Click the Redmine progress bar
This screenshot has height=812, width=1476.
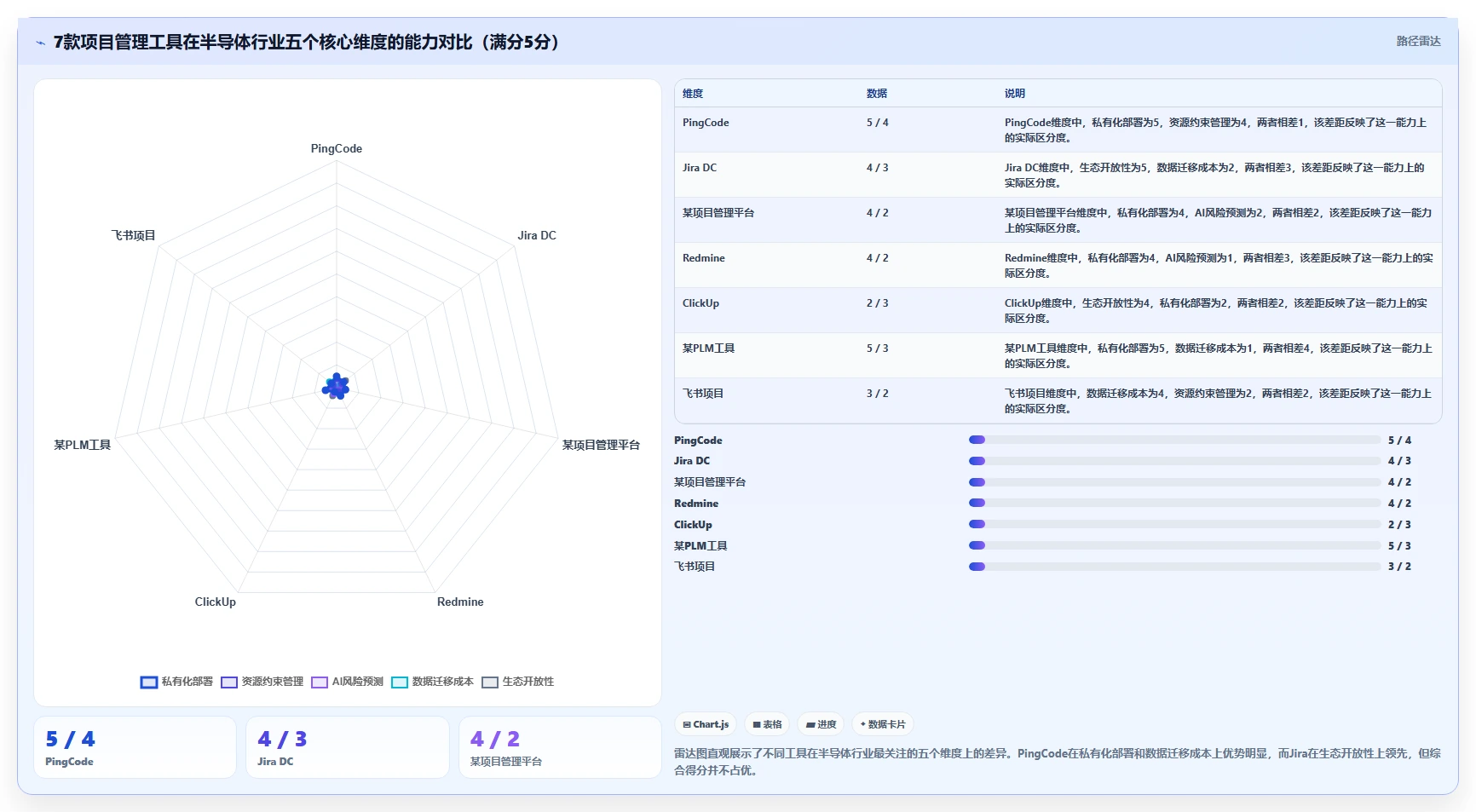pos(1174,503)
